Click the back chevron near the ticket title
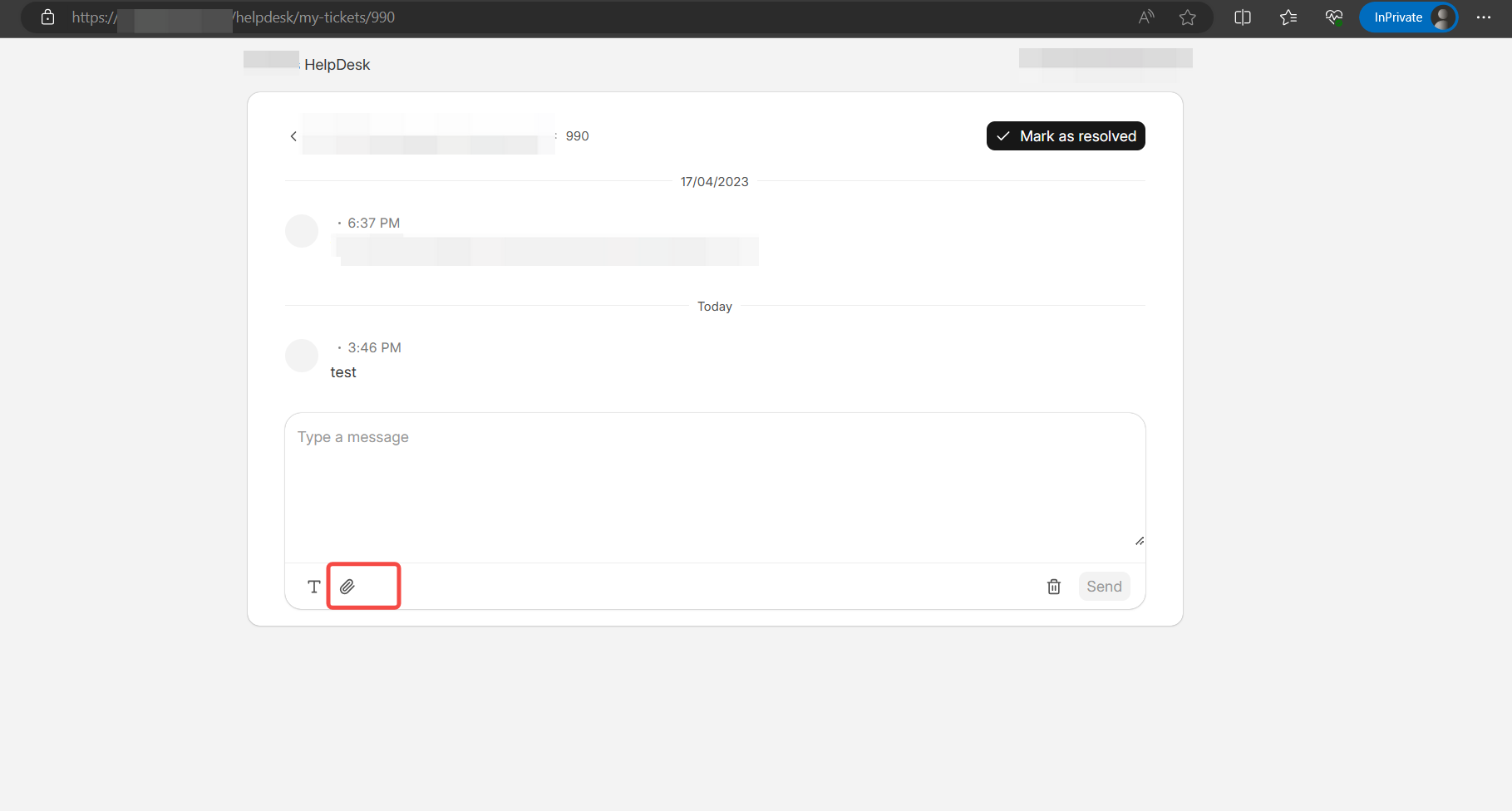Viewport: 1512px width, 811px height. click(293, 135)
